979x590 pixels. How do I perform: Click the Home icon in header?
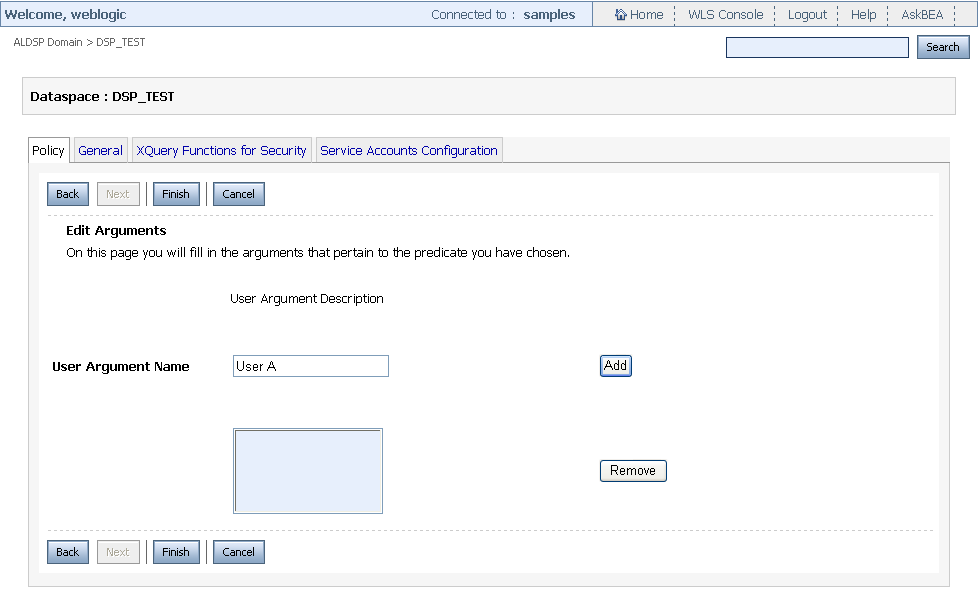pos(621,14)
